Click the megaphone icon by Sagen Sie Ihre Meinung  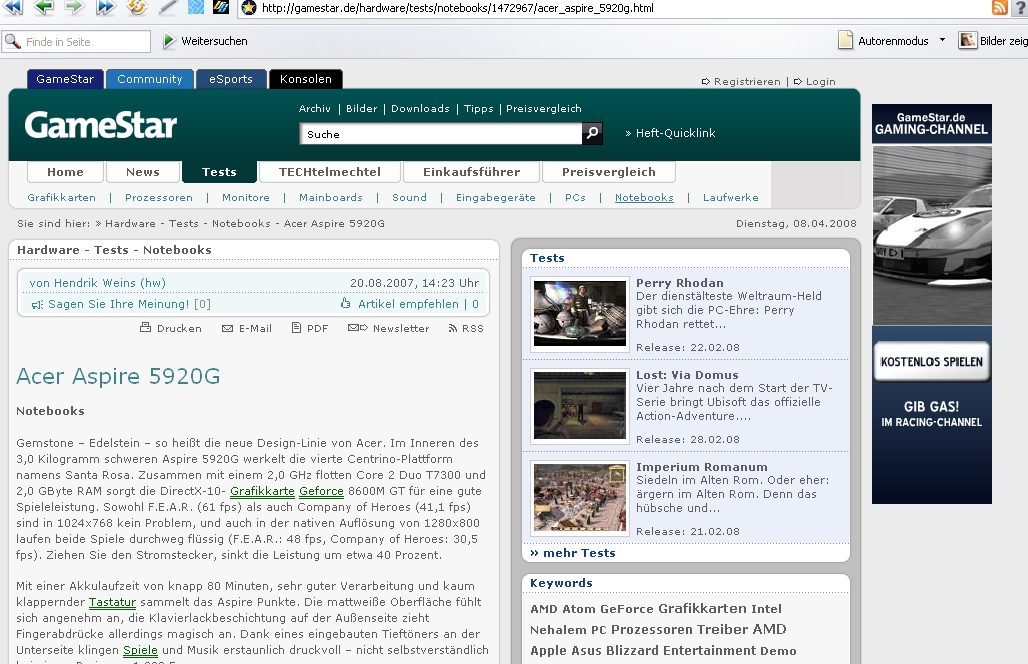click(37, 304)
